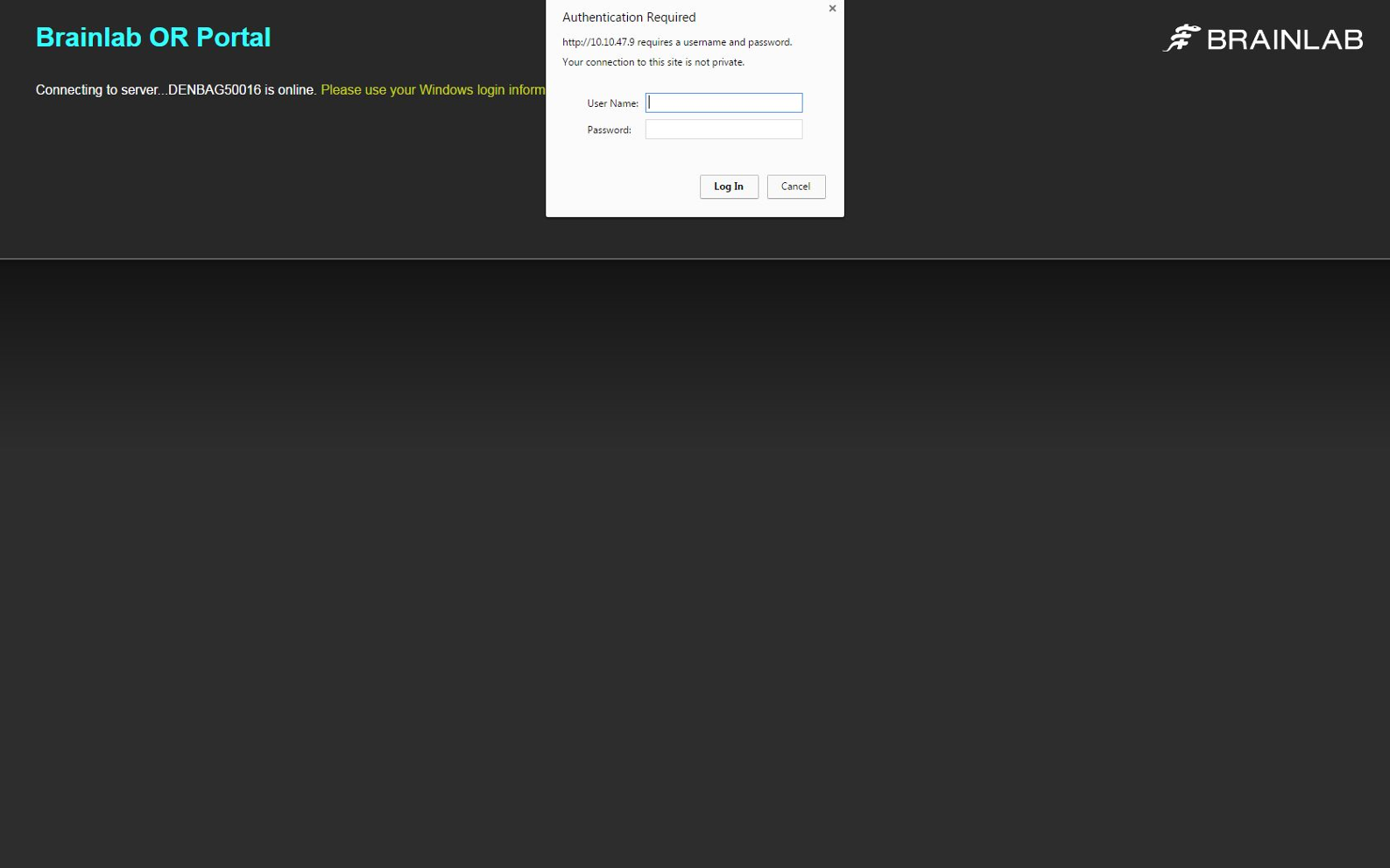The height and width of the screenshot is (868, 1390).
Task: Close the Authentication Required dialog with X
Action: tap(832, 9)
